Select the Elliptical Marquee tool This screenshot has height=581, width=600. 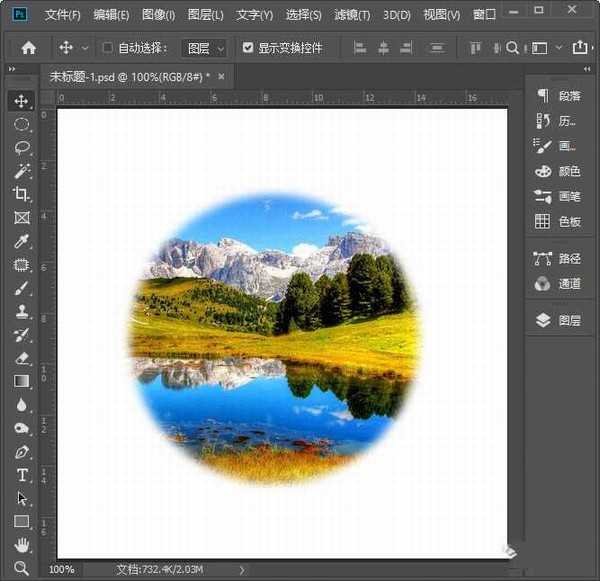click(x=21, y=124)
